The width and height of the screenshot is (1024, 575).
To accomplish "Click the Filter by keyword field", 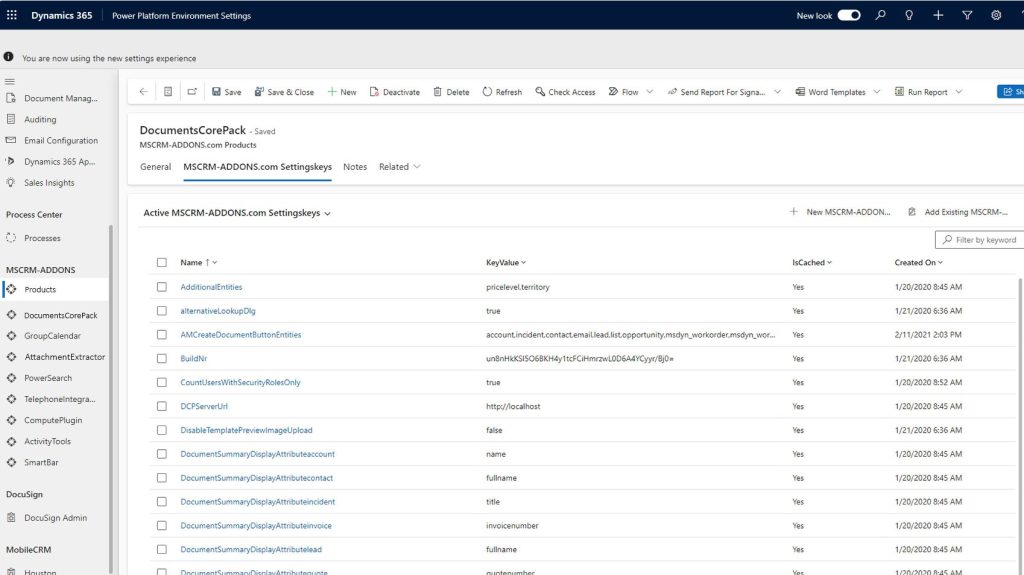I will (979, 240).
